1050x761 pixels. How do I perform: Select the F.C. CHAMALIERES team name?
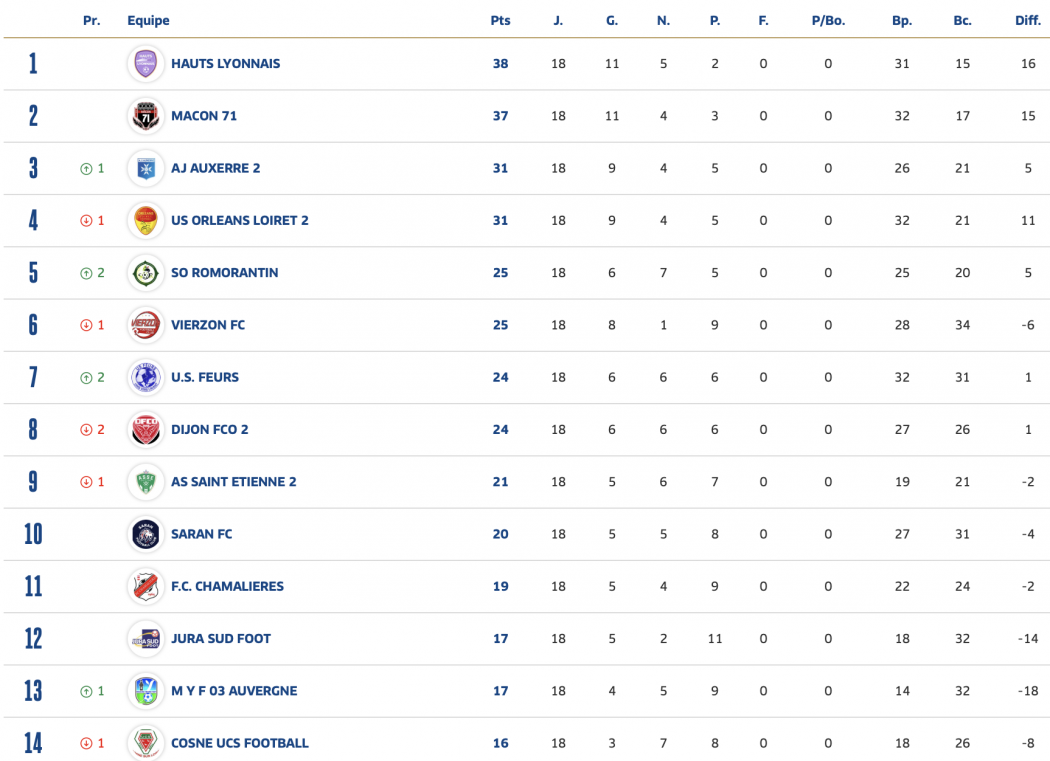(227, 586)
